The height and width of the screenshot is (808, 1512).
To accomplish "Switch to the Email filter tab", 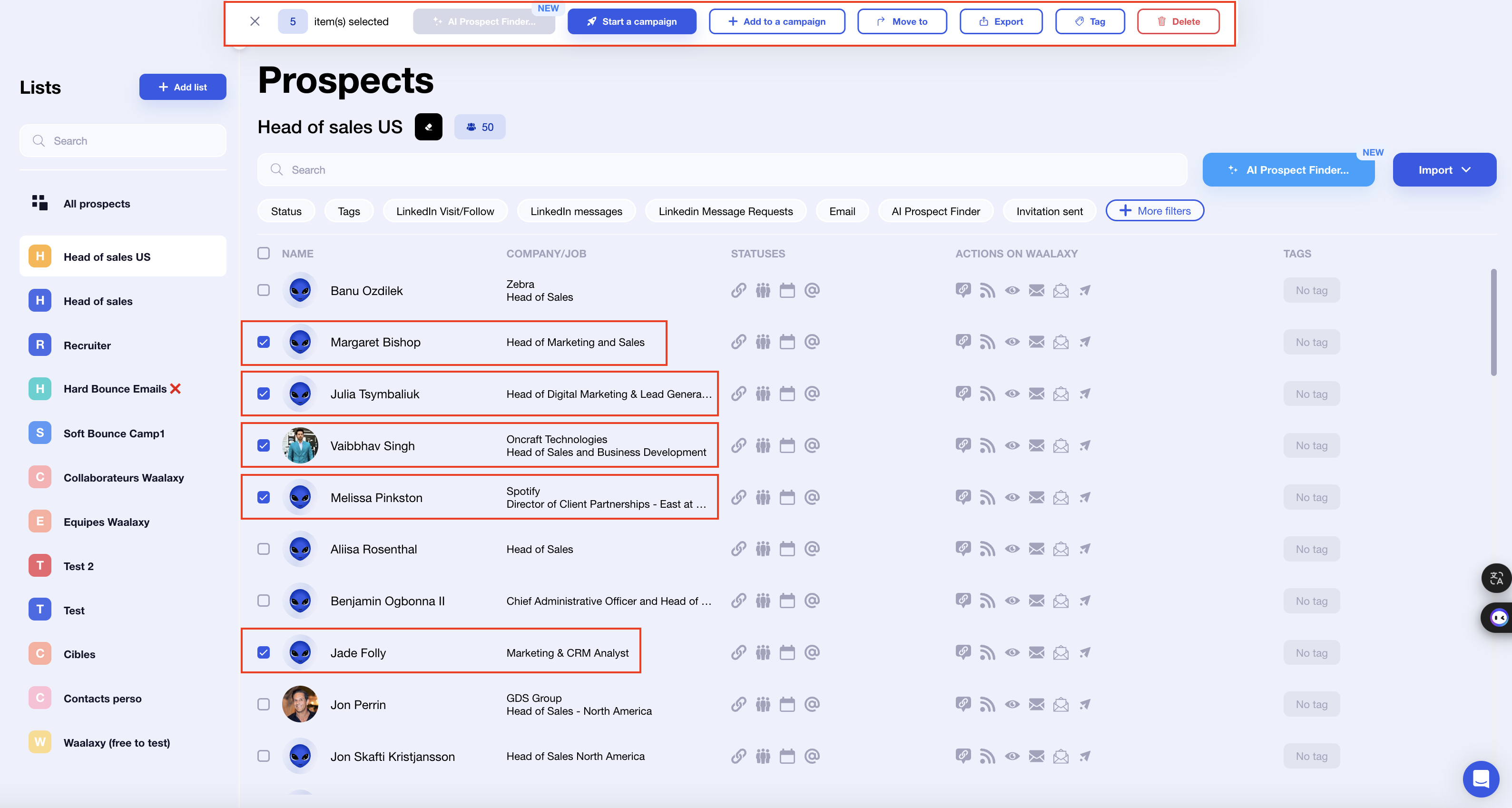I will (842, 211).
